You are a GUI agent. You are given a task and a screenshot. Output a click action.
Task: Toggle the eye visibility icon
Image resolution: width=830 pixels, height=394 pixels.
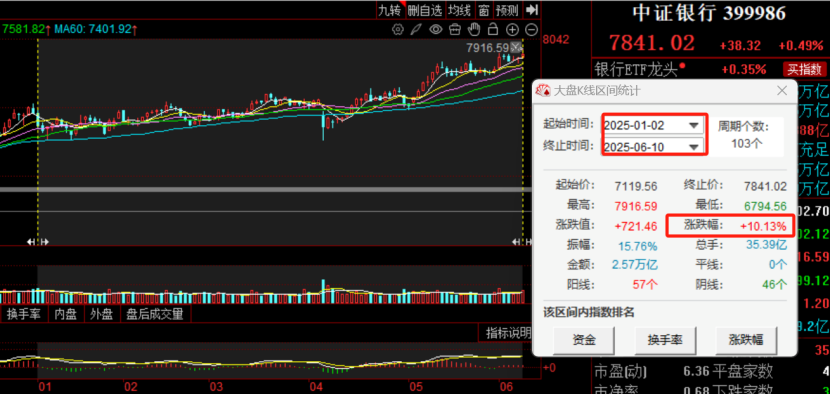point(436,30)
